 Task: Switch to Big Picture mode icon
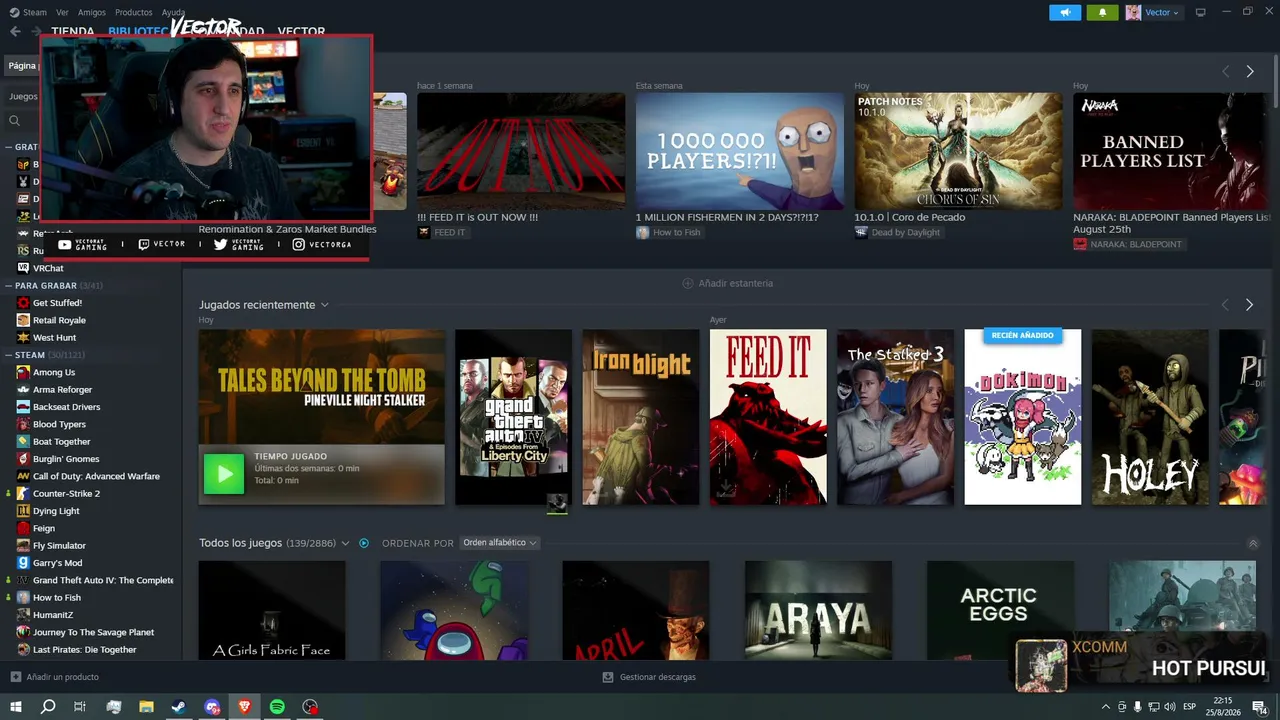click(1200, 12)
